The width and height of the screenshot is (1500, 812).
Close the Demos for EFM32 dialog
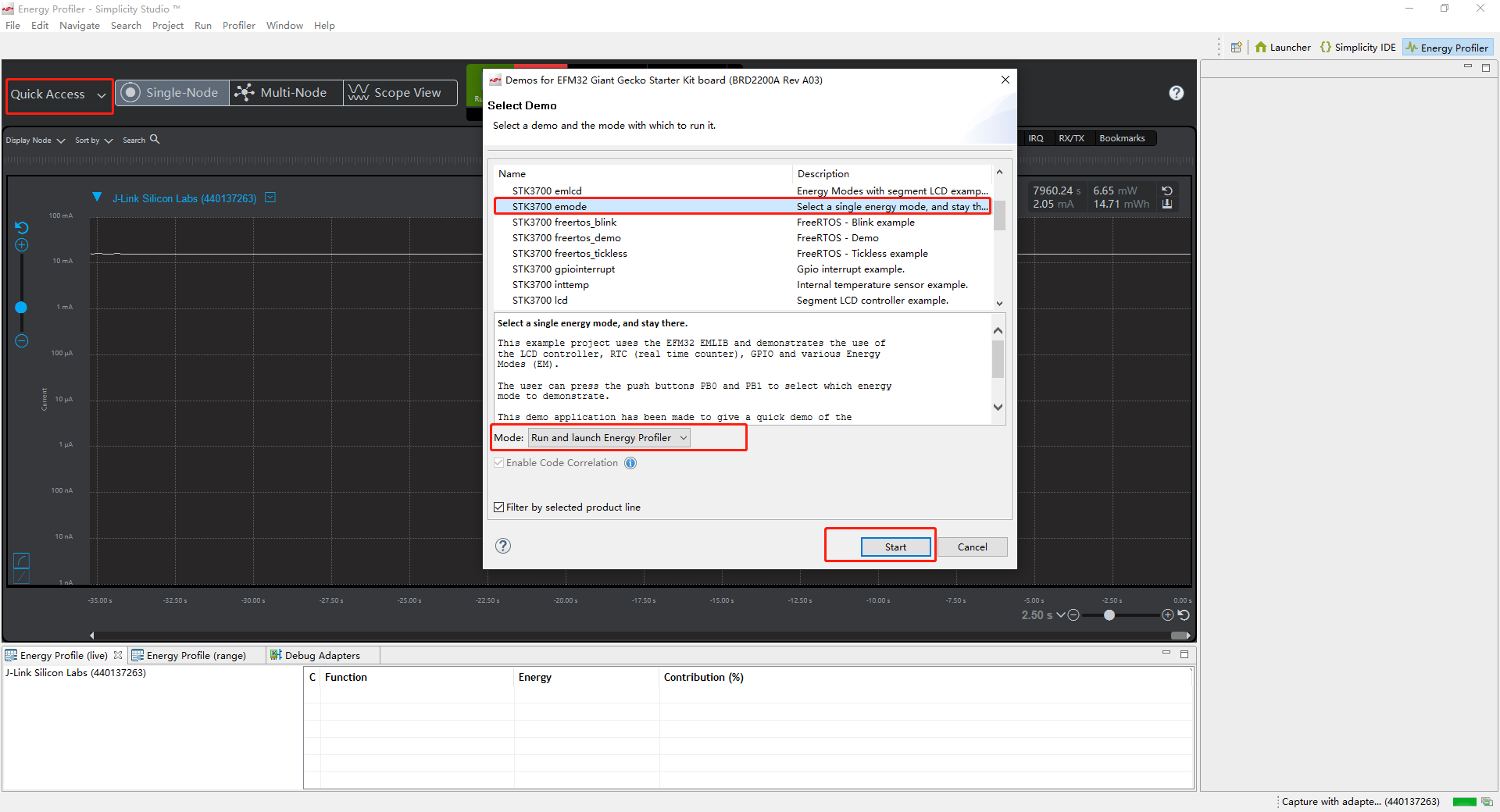(1005, 80)
